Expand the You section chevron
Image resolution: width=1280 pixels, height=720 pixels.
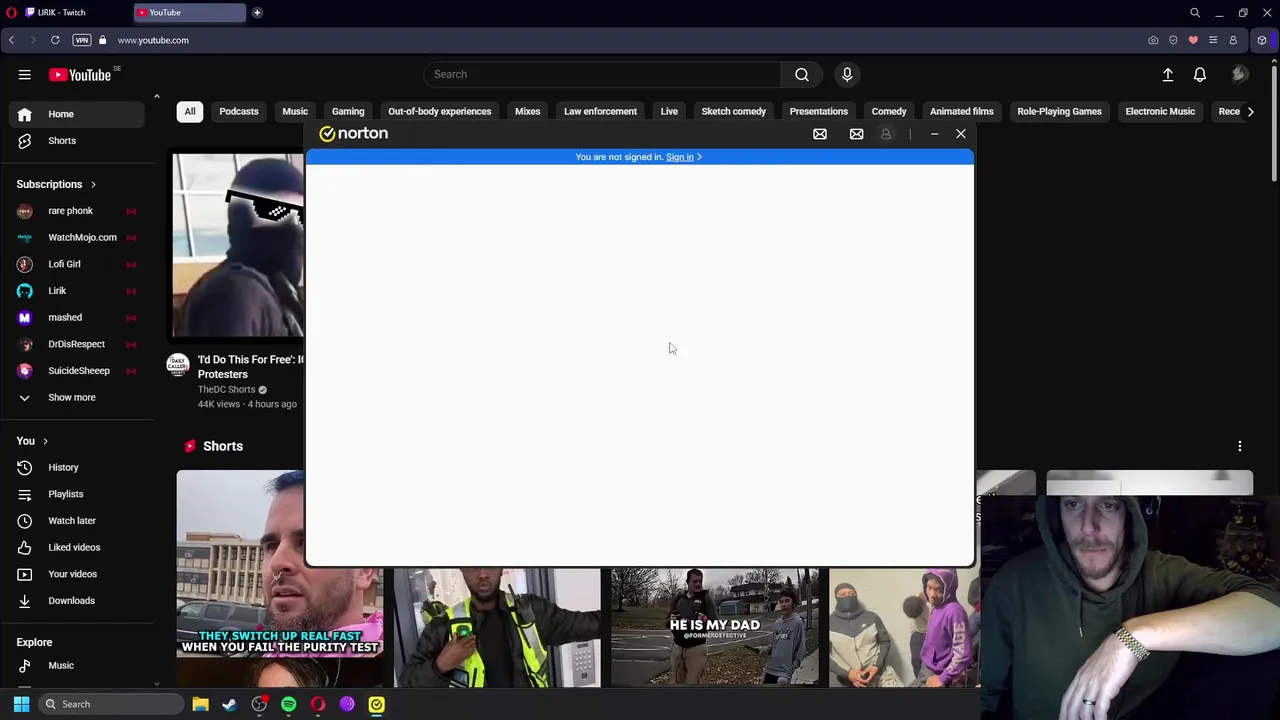pyautogui.click(x=45, y=441)
